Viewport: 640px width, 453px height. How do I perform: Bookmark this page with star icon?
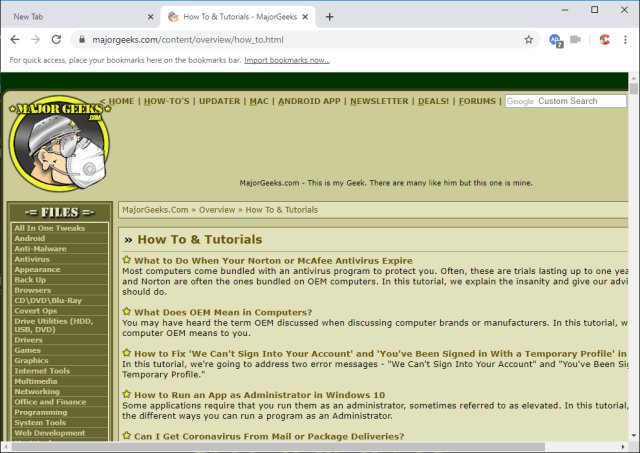(x=529, y=40)
